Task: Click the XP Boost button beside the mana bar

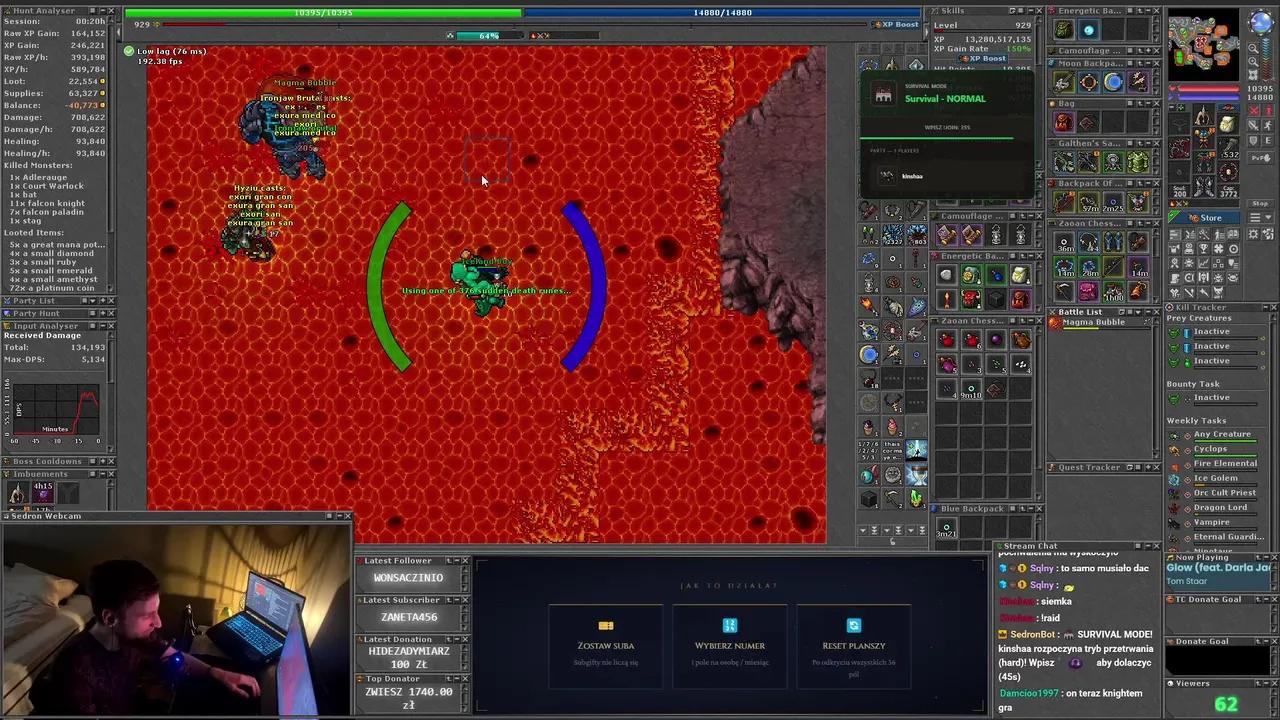Action: point(895,24)
